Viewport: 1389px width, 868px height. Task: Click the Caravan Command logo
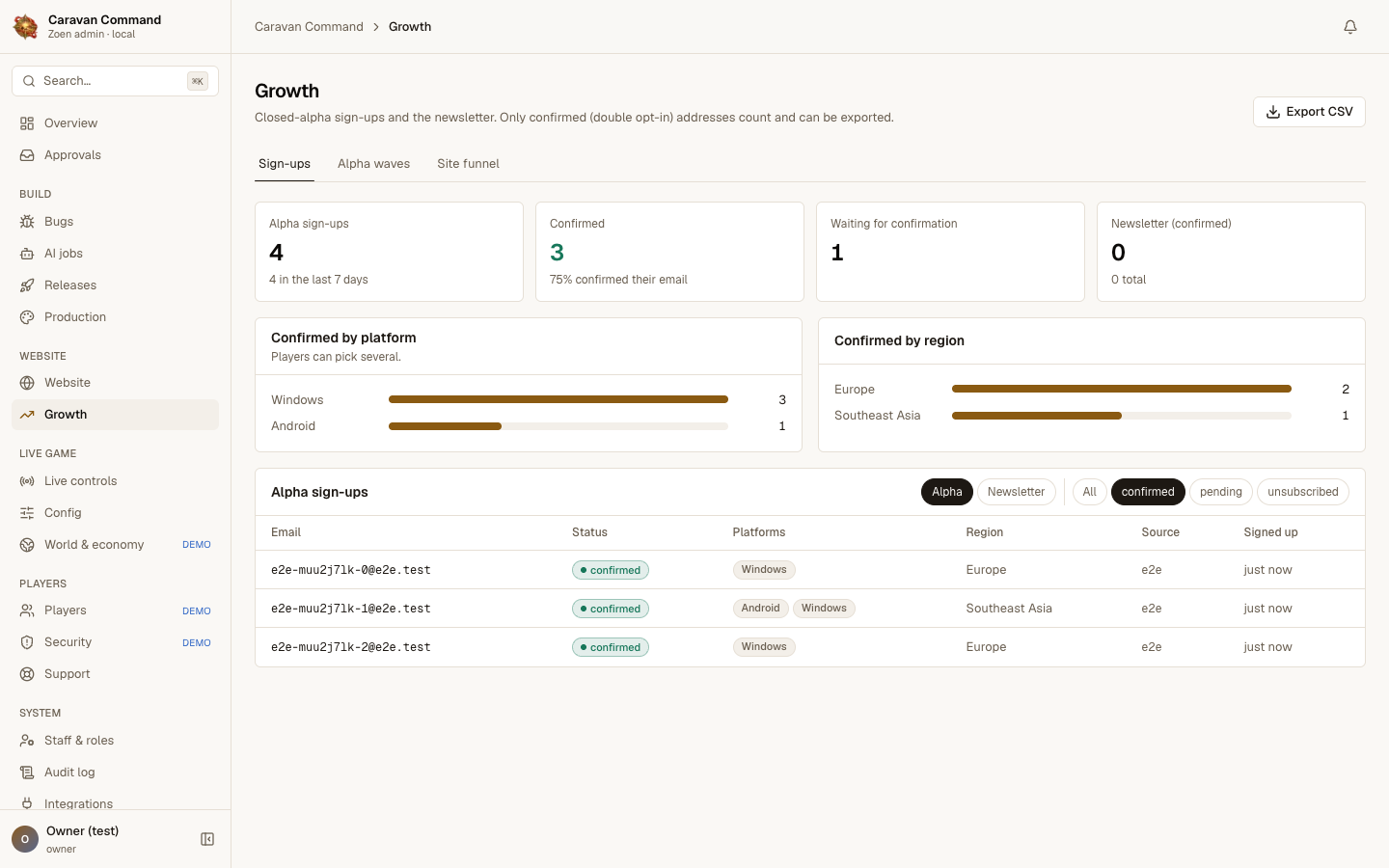(x=25, y=27)
